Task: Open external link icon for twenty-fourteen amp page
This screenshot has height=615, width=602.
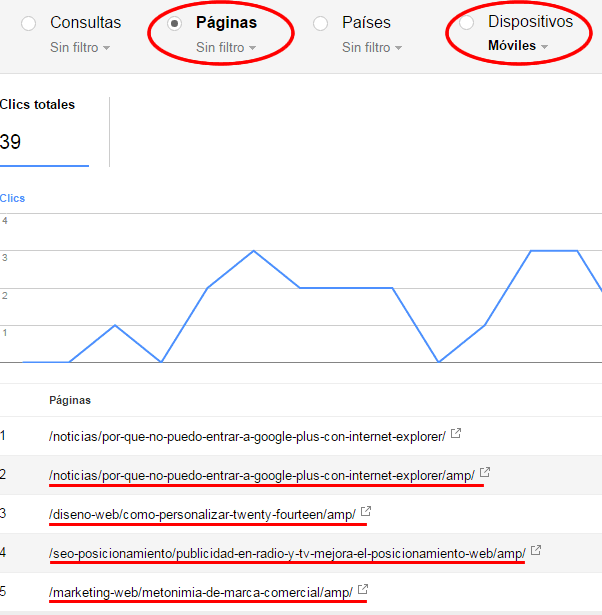Action: (366, 511)
